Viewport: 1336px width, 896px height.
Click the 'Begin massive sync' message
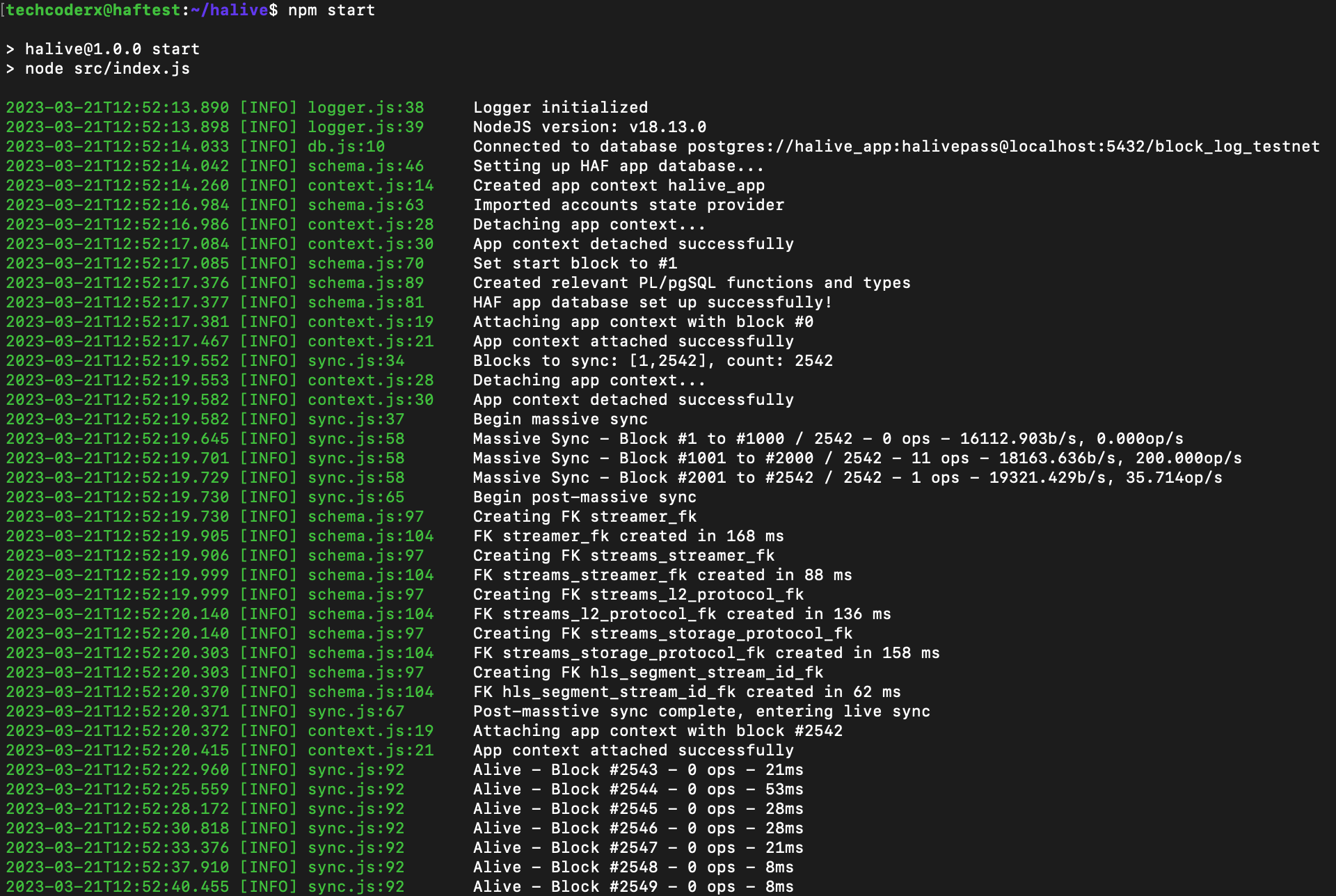561,419
